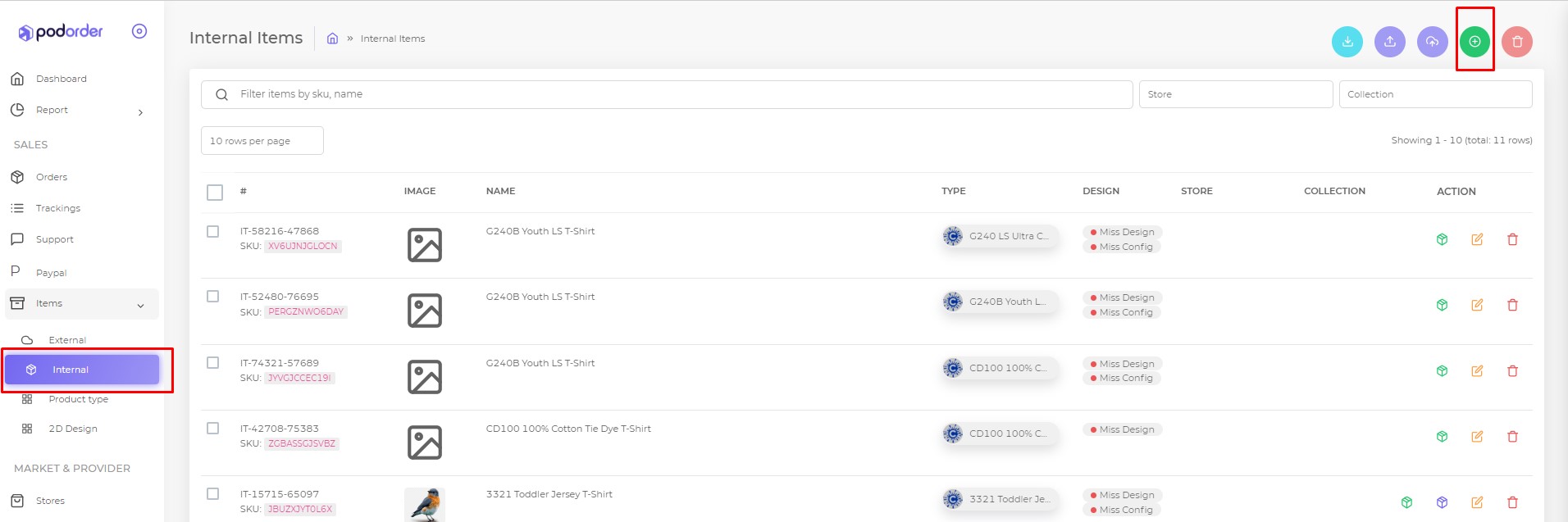Click Miss Design badge for item IT-42708-75383
This screenshot has height=522, width=1568.
(x=1122, y=429)
